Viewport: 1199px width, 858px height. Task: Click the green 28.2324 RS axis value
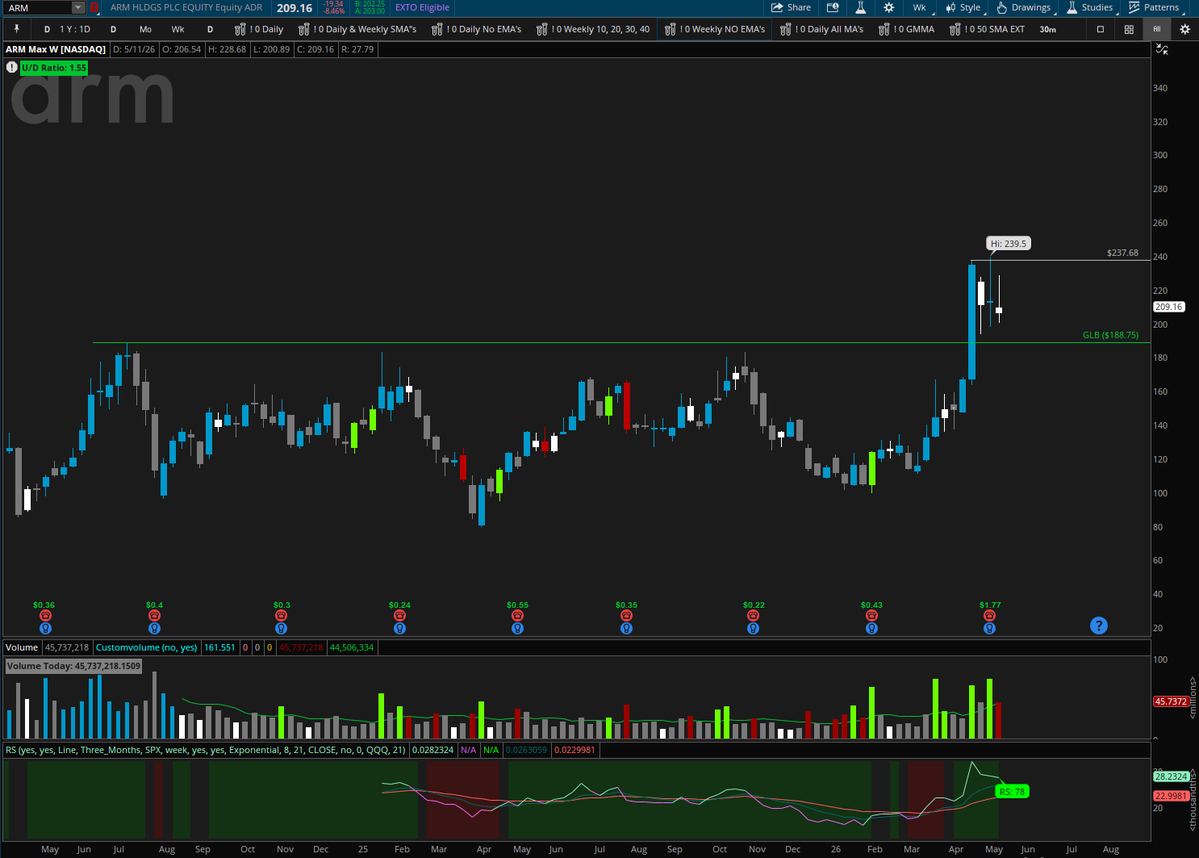click(x=1170, y=776)
